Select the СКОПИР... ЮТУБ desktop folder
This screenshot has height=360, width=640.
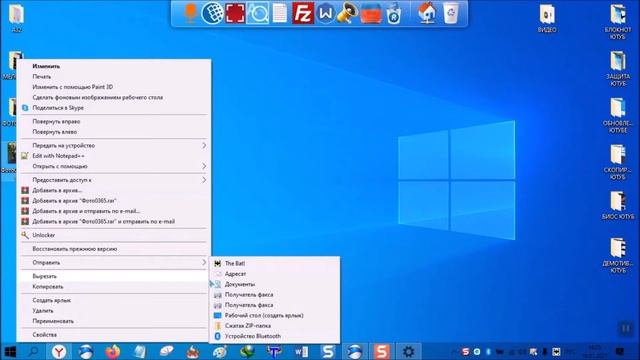point(618,162)
